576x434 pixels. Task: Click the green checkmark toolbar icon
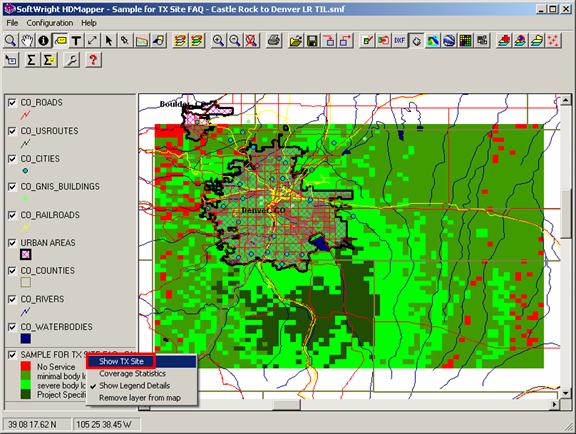367,40
